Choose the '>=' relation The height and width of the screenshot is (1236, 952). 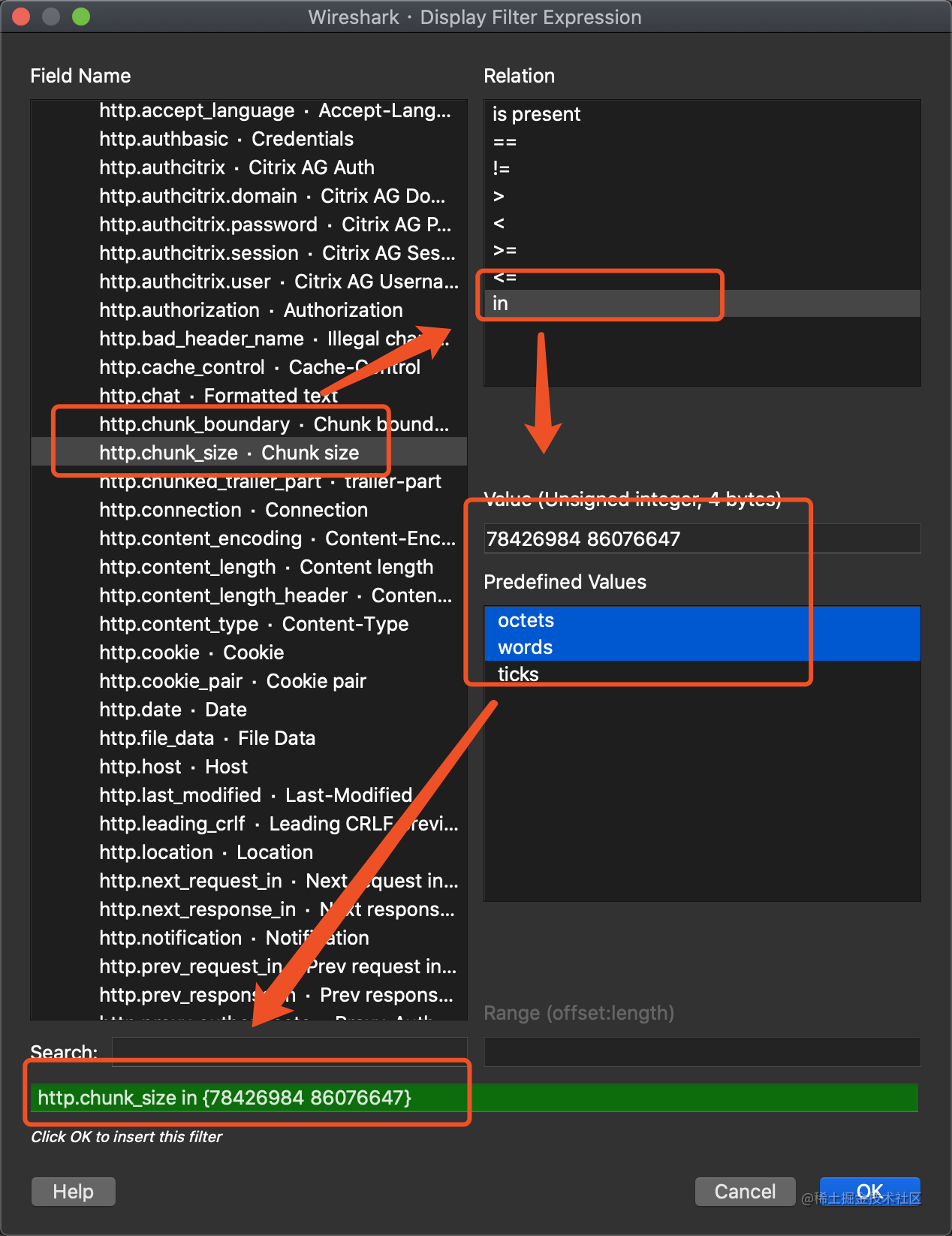click(x=702, y=249)
